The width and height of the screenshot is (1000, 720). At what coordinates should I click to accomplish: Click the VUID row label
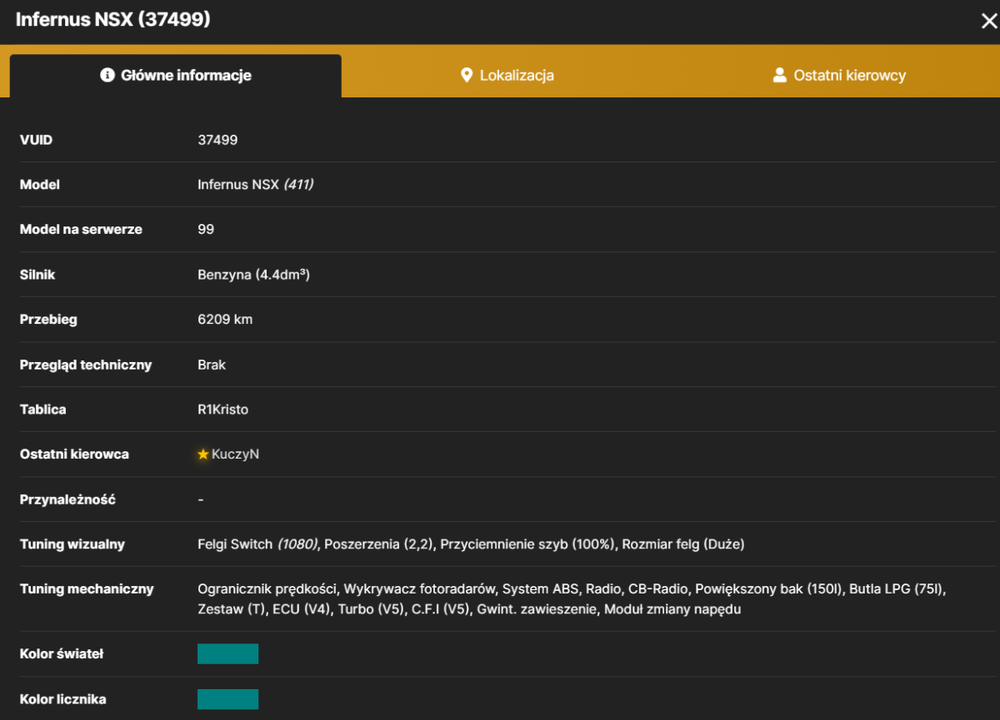36,140
